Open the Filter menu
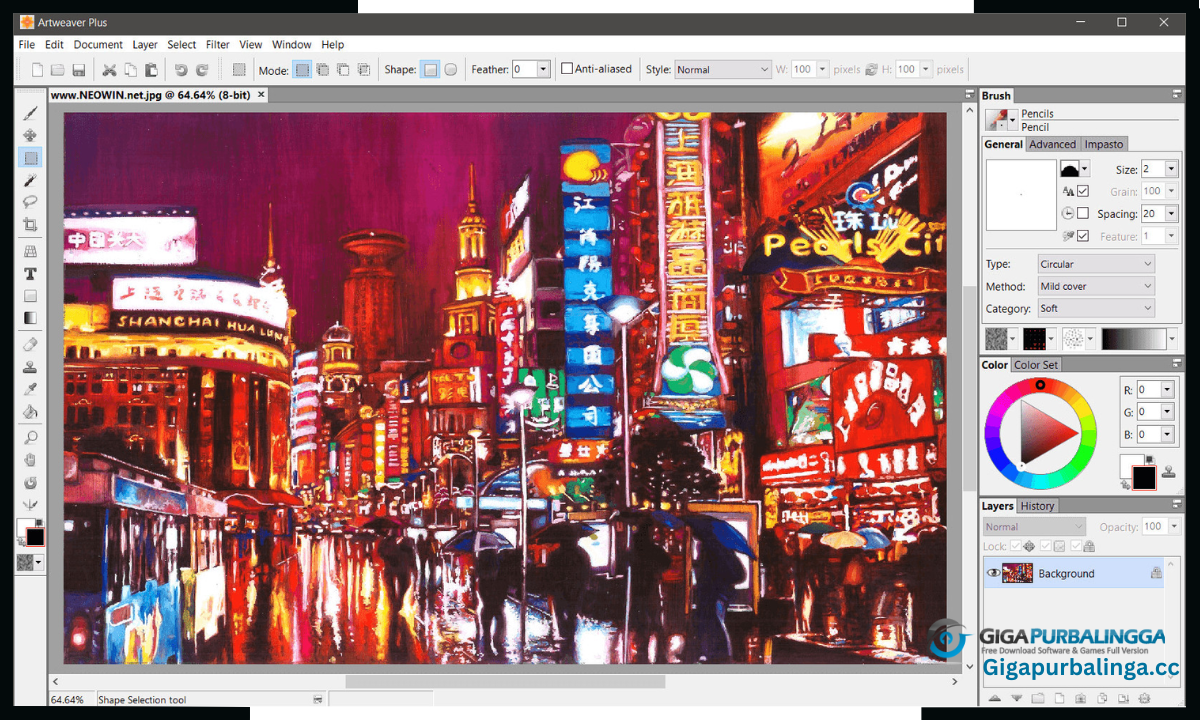This screenshot has height=720, width=1200. [x=217, y=45]
